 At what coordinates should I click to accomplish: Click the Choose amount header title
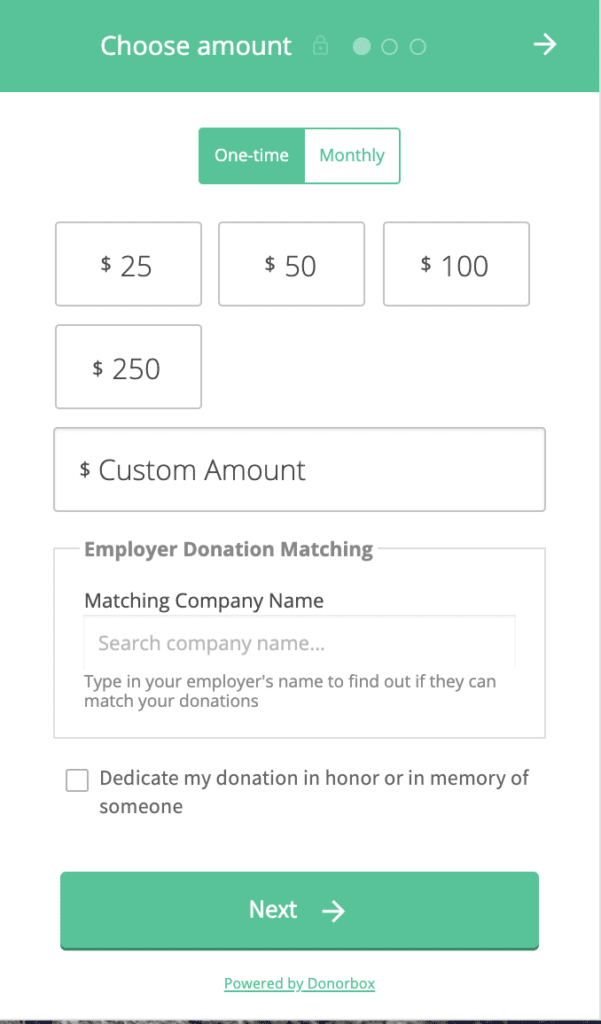(x=196, y=46)
